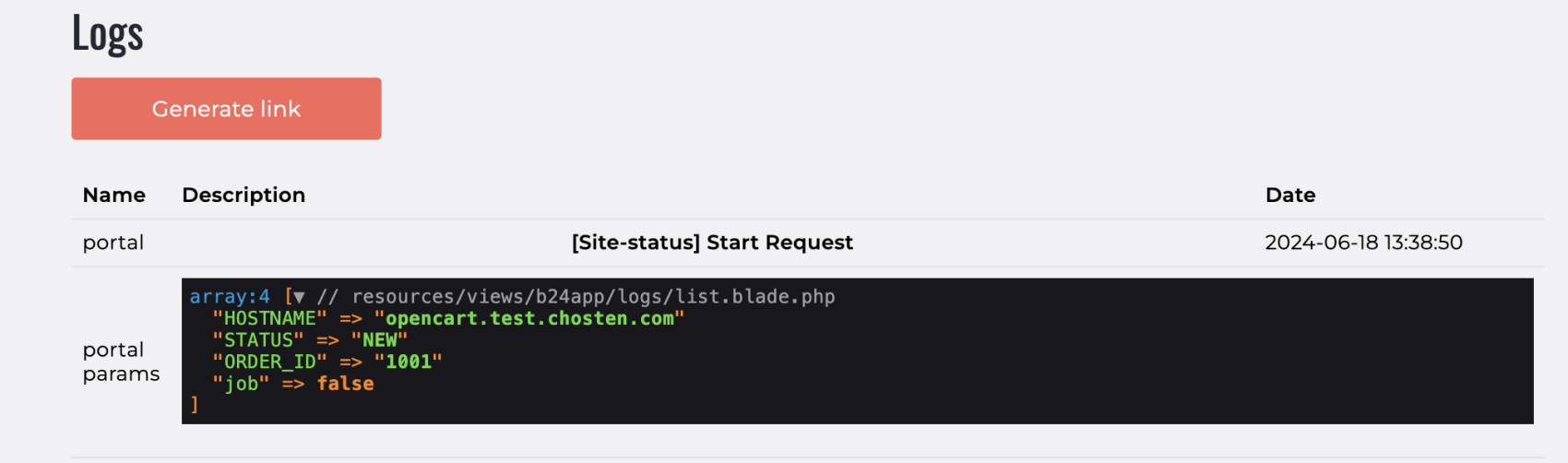The height and width of the screenshot is (463, 1568).
Task: Click the Name column header
Action: click(114, 195)
